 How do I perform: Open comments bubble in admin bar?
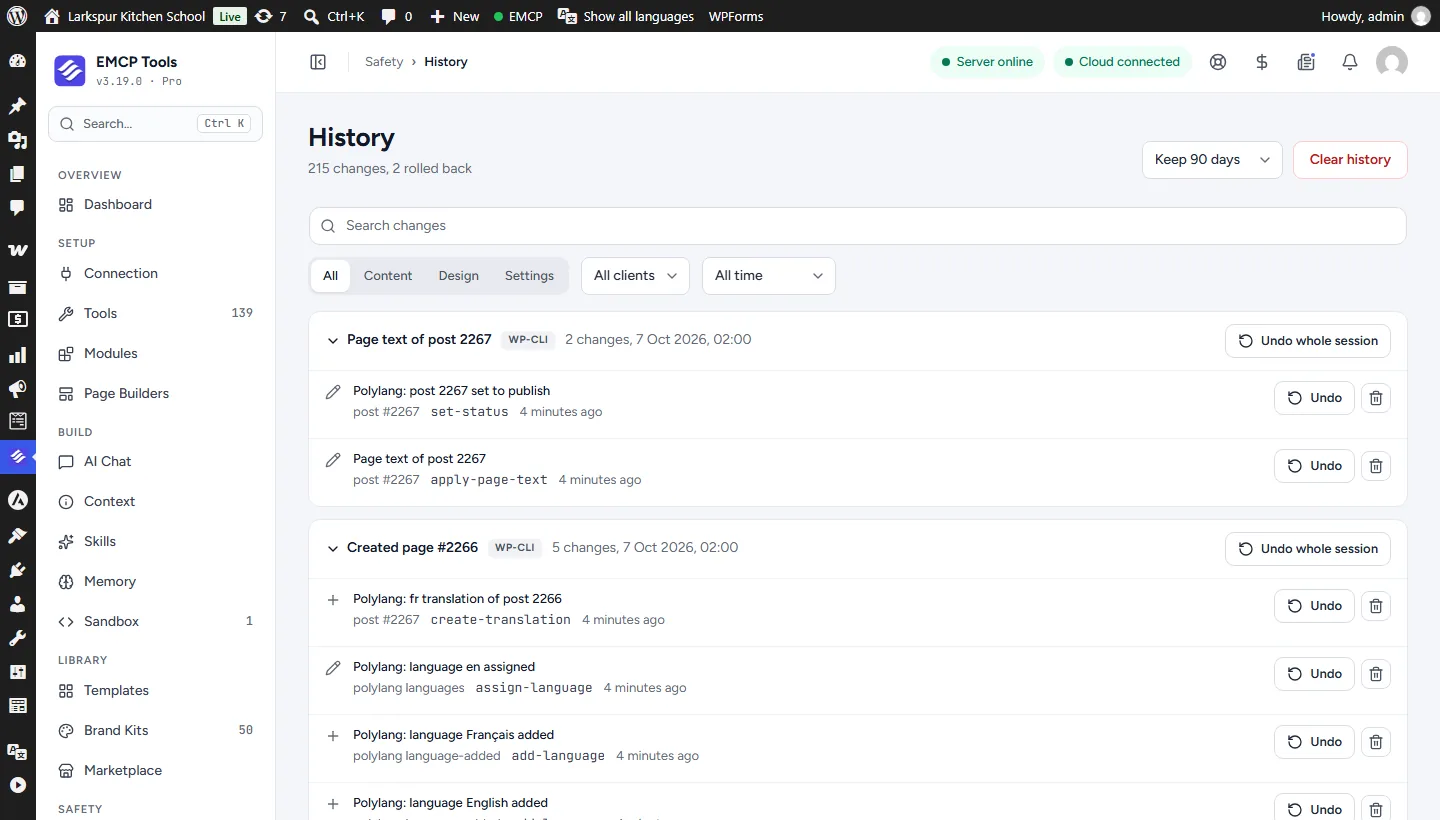click(x=397, y=16)
